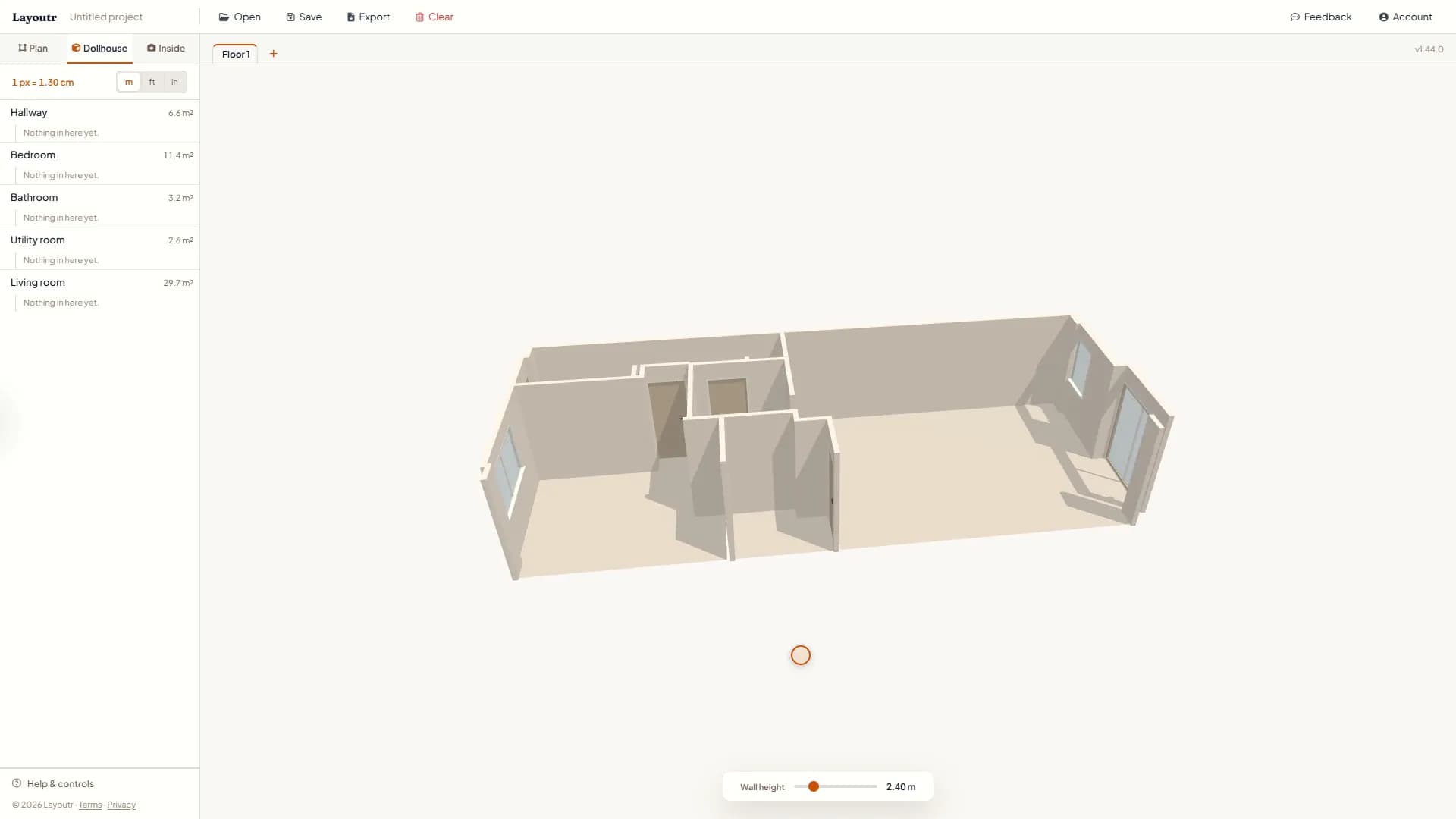Screen dimensions: 1456x819
Task: Select the Bathroom room entry
Action: (99, 197)
